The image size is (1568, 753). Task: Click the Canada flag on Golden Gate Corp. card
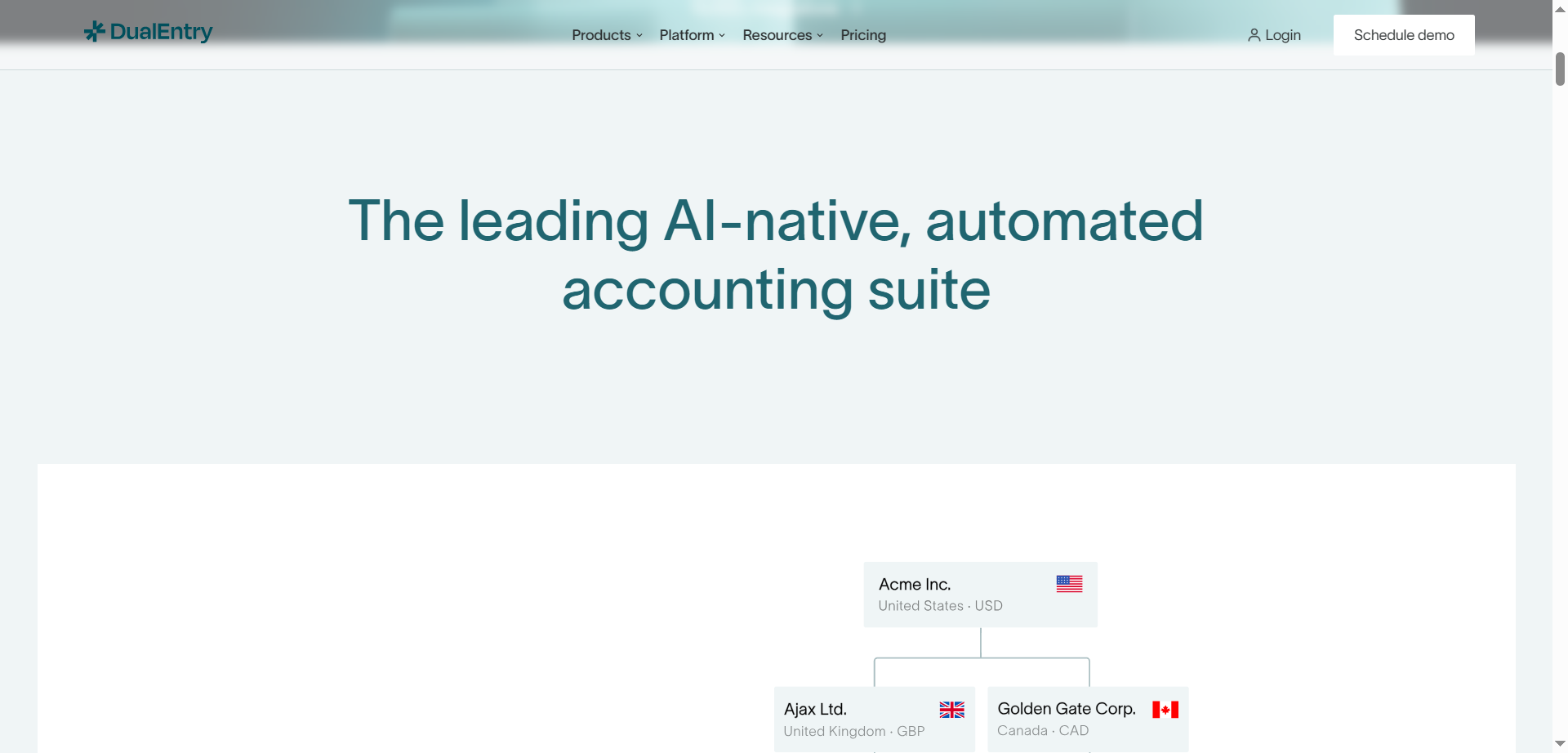[x=1165, y=710]
